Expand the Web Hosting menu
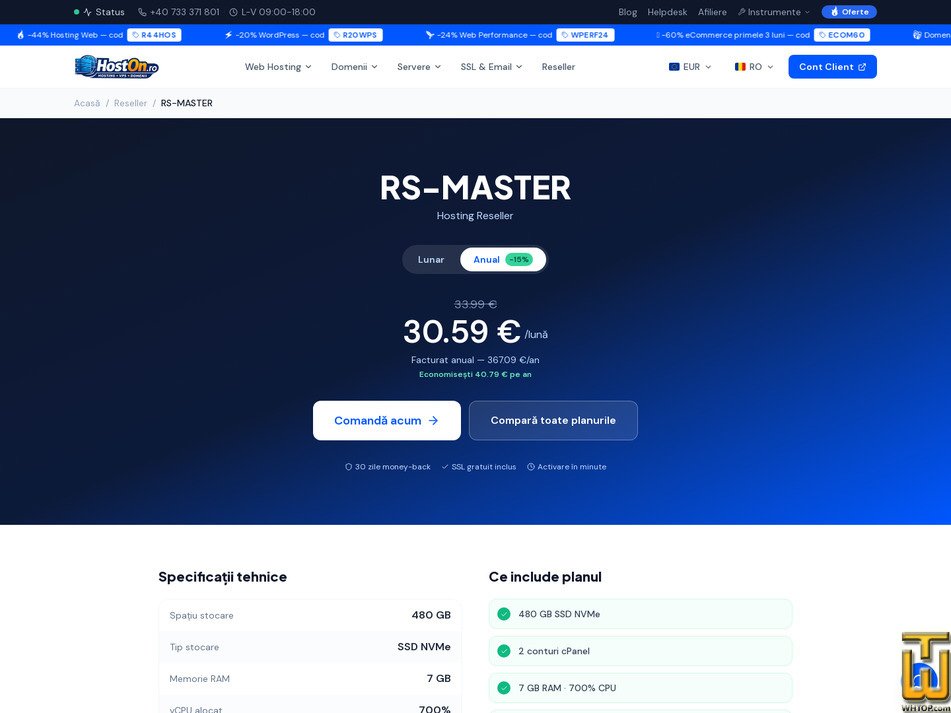The height and width of the screenshot is (713, 951). pos(278,67)
